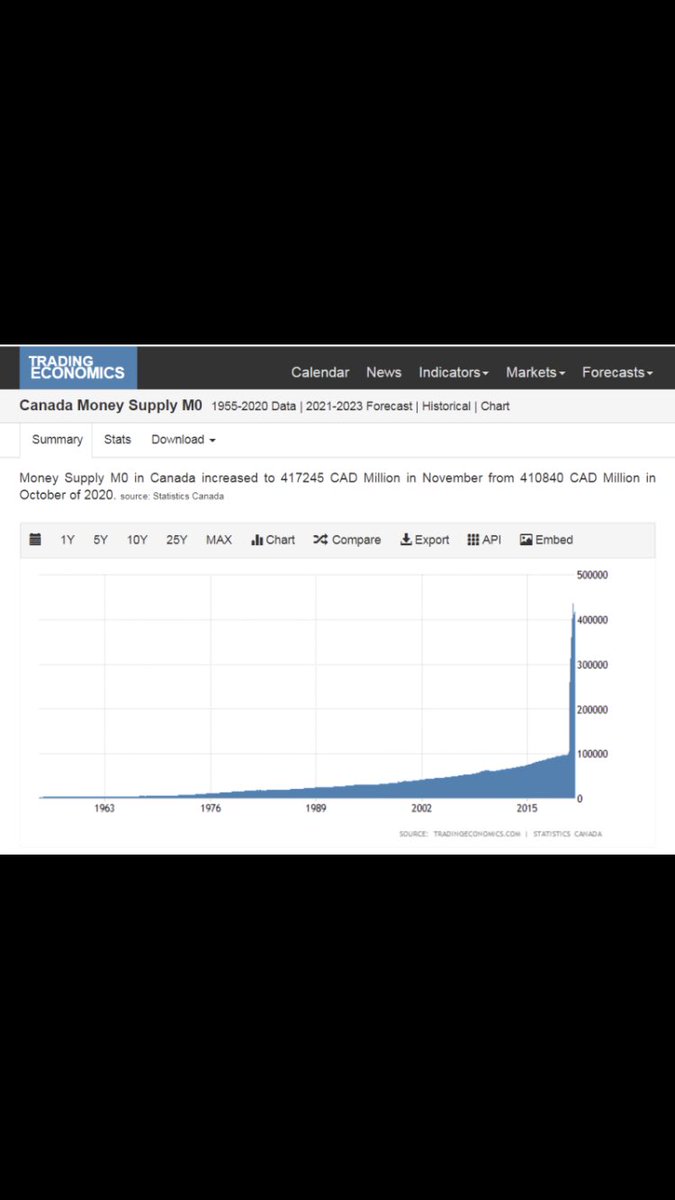Image resolution: width=675 pixels, height=1200 pixels.
Task: Switch to the Summary tab
Action: click(57, 440)
